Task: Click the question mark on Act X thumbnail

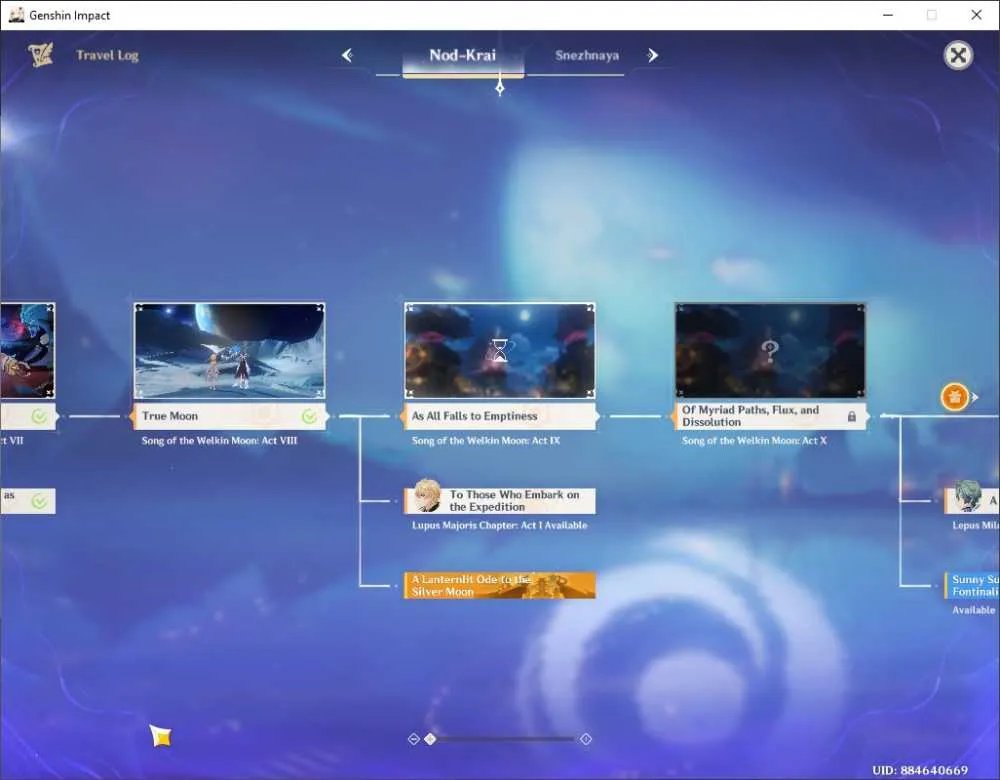Action: 770,351
